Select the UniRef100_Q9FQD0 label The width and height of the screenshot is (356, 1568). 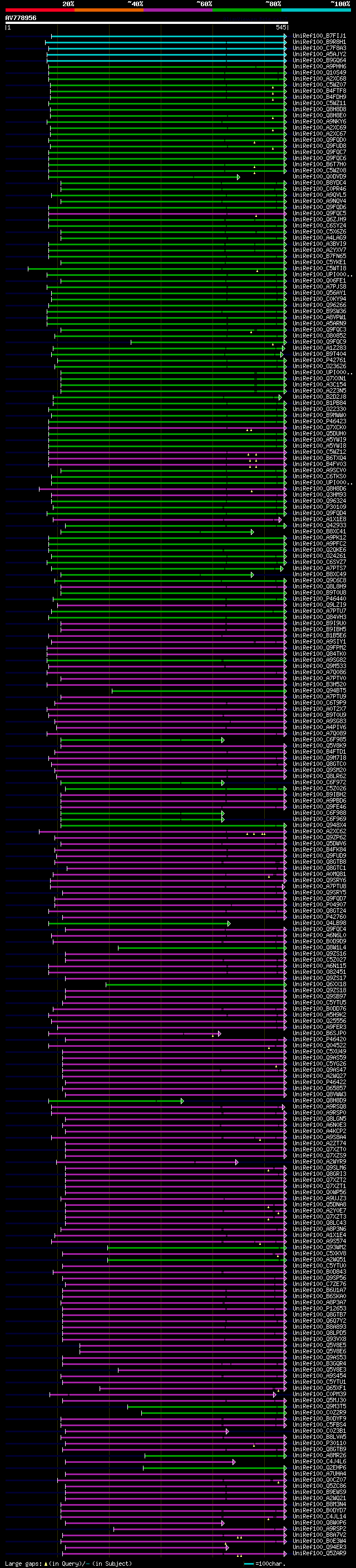pyautogui.click(x=319, y=140)
